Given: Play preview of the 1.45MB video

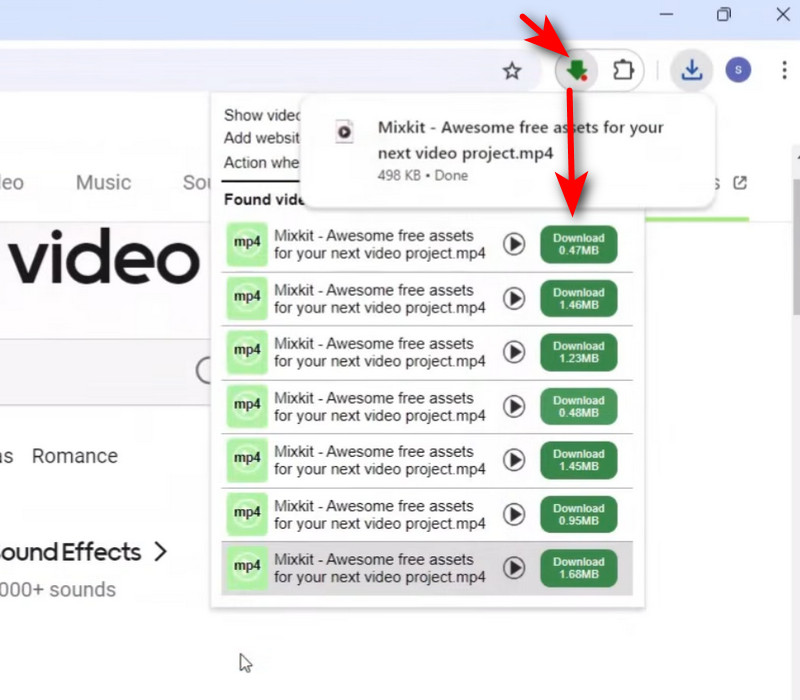Looking at the screenshot, I should [514, 460].
